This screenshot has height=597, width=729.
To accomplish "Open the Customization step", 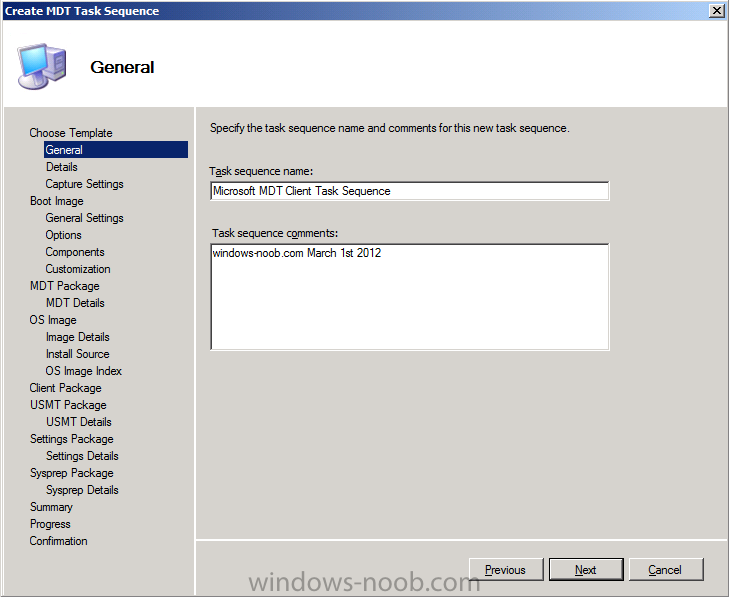I will tap(78, 269).
